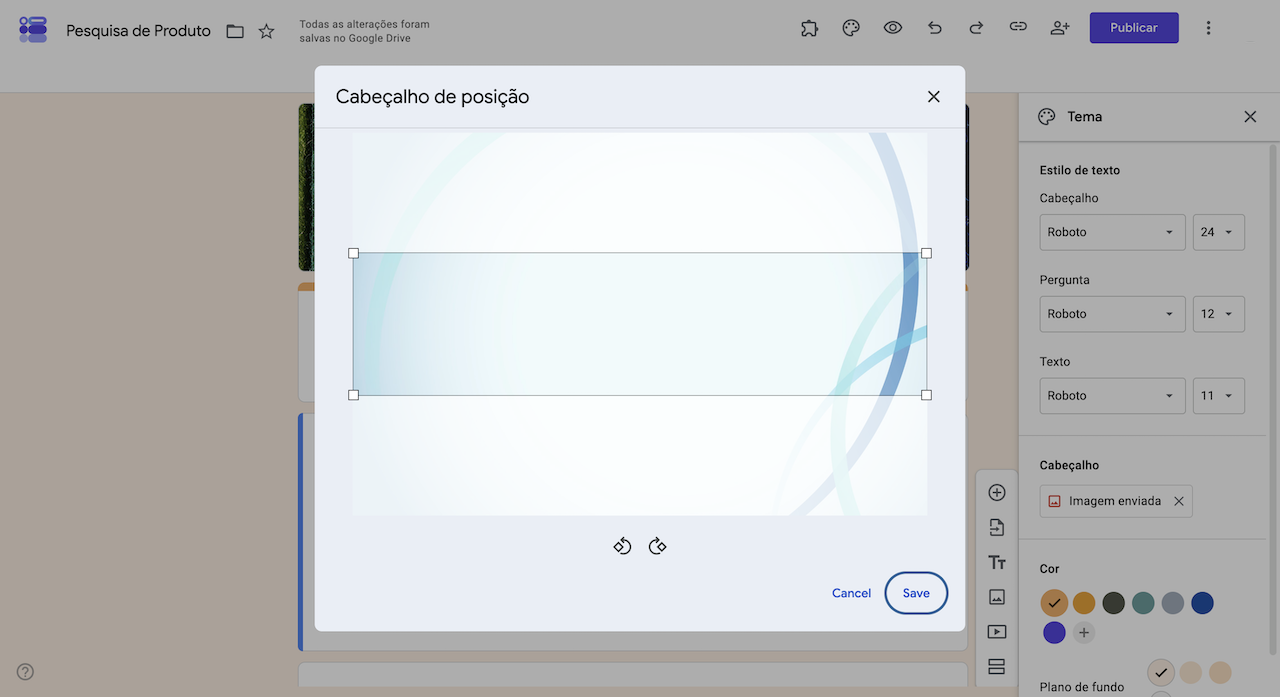Open the Texto font size 11 dropdown

click(1219, 396)
